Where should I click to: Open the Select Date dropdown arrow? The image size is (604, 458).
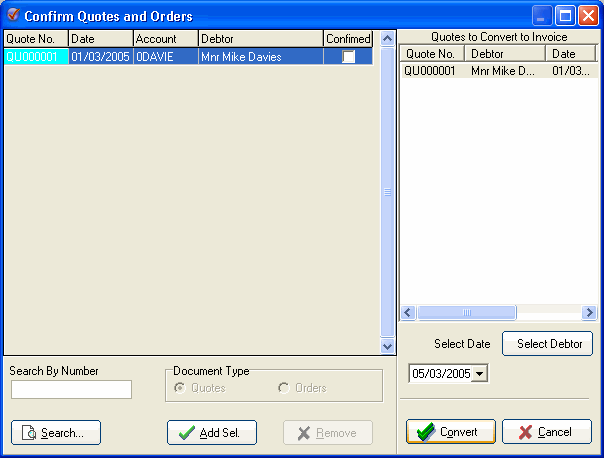pos(480,373)
